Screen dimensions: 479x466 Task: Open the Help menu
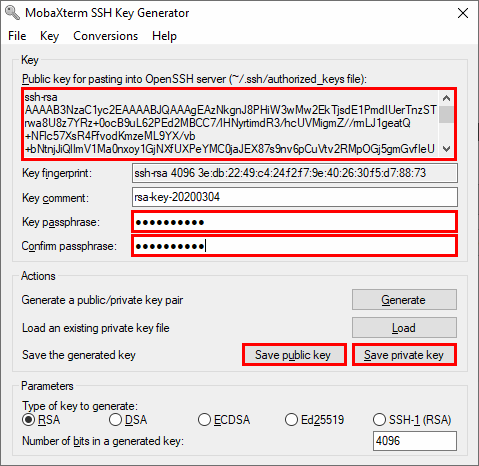[x=164, y=36]
